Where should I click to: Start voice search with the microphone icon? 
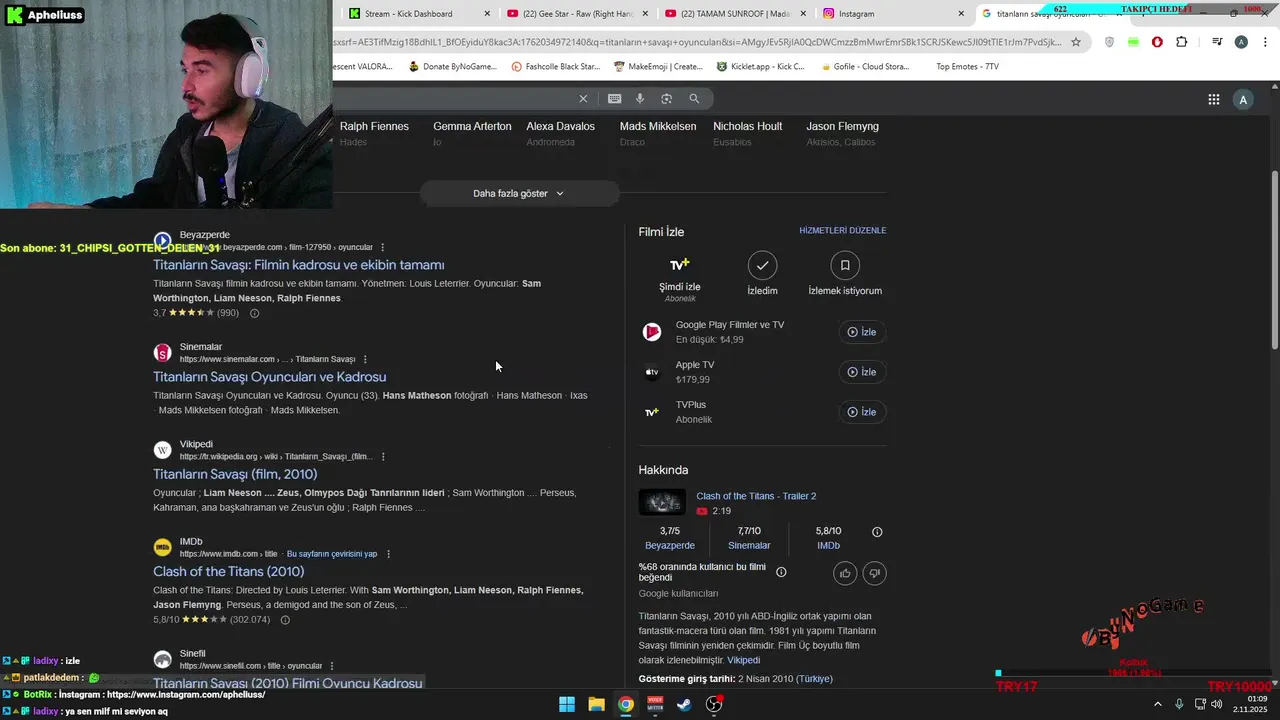(640, 98)
